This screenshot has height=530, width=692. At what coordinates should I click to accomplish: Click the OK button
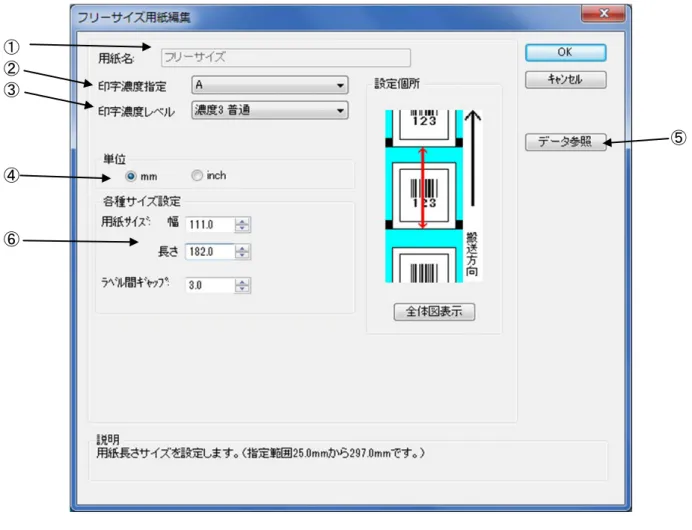pos(565,53)
